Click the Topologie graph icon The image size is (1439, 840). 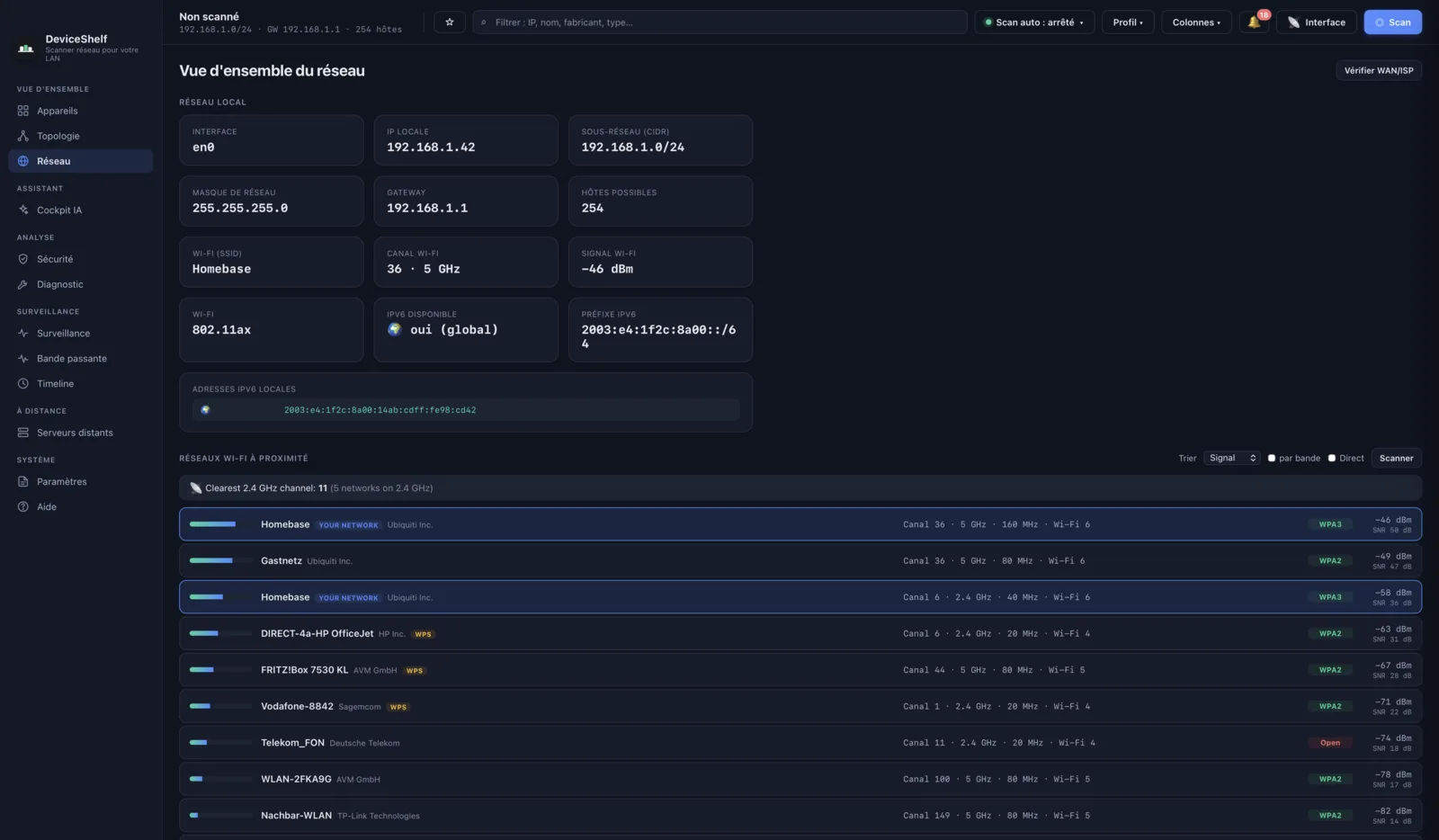pos(23,136)
